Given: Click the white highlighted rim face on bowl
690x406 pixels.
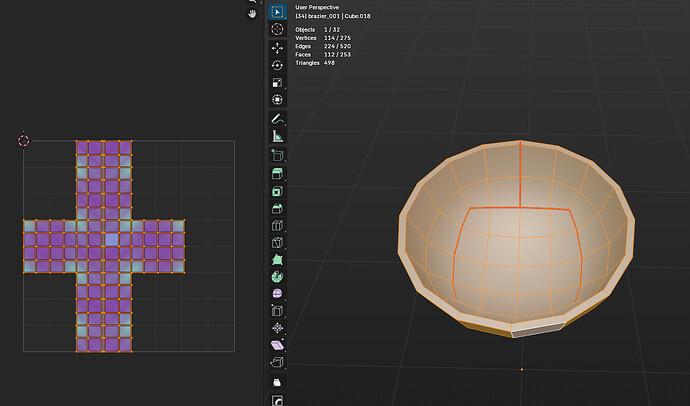Looking at the screenshot, I should [538, 330].
